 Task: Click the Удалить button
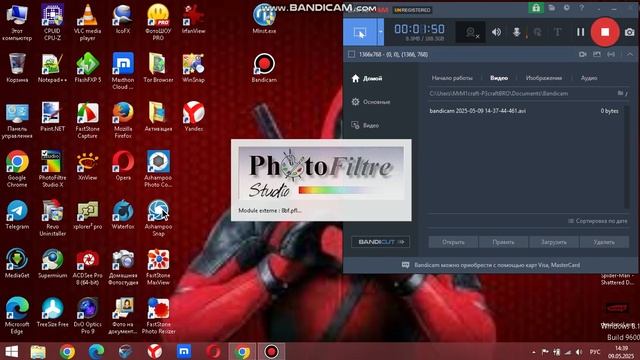point(604,242)
